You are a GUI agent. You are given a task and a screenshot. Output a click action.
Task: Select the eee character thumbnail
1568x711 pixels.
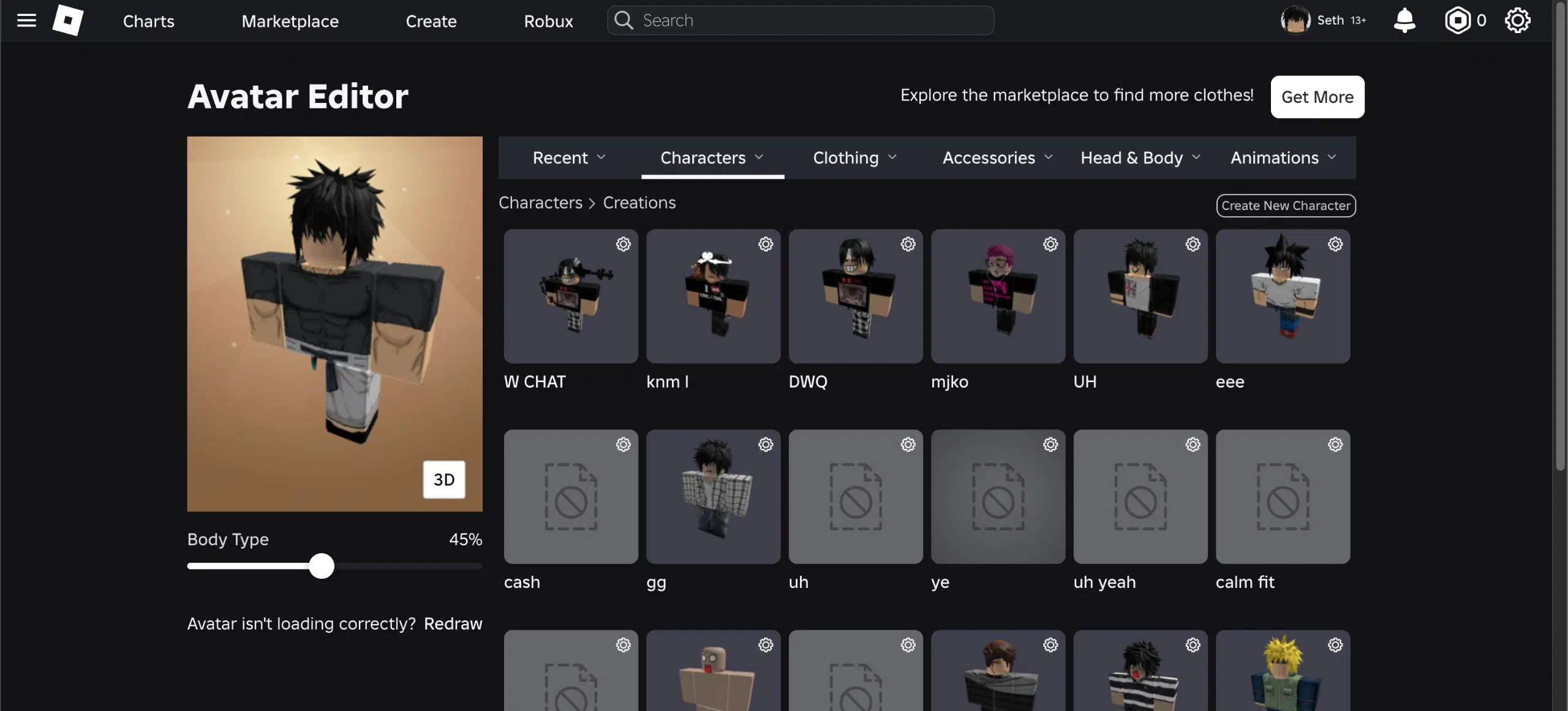pos(1283,296)
